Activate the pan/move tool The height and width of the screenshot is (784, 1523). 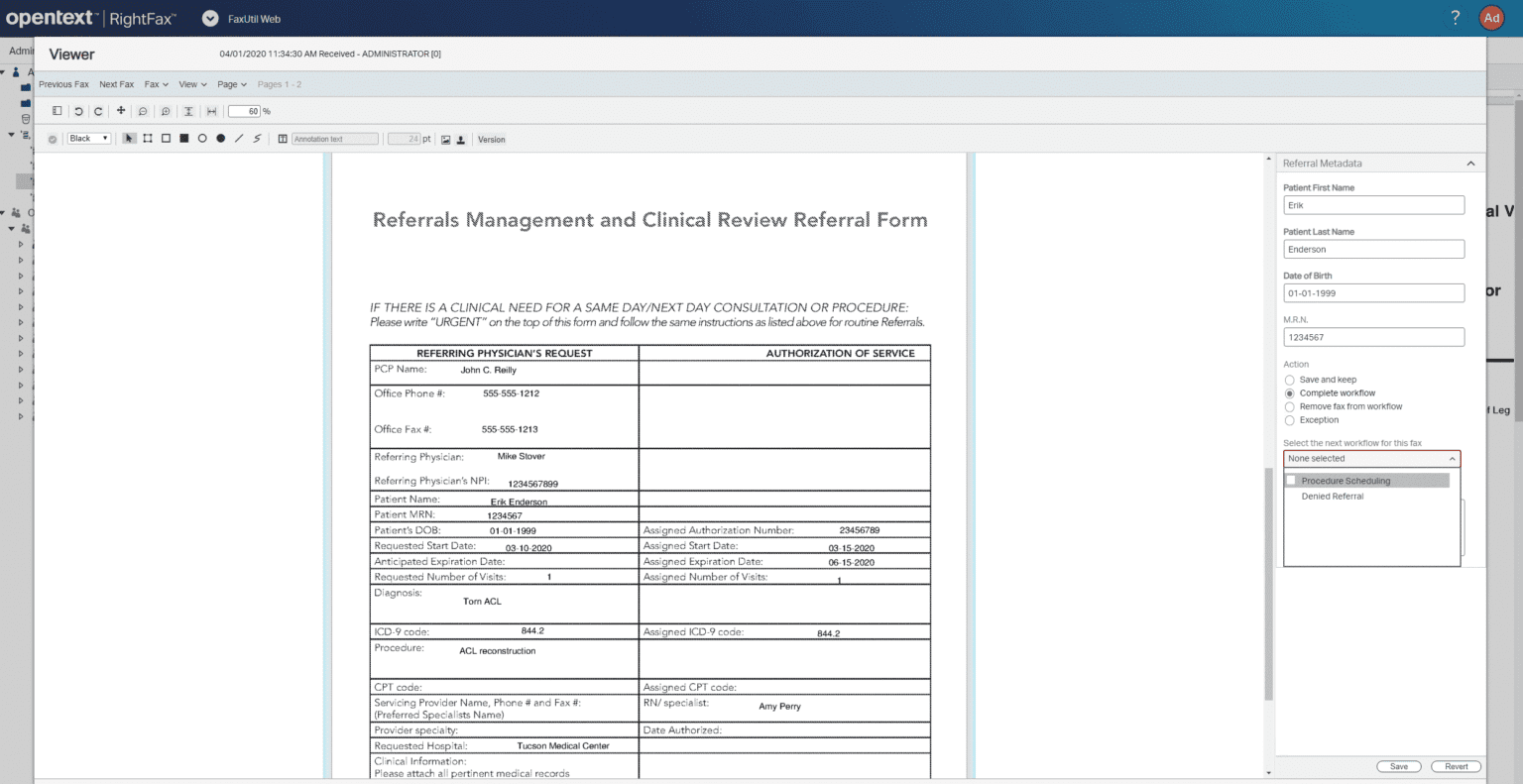121,111
